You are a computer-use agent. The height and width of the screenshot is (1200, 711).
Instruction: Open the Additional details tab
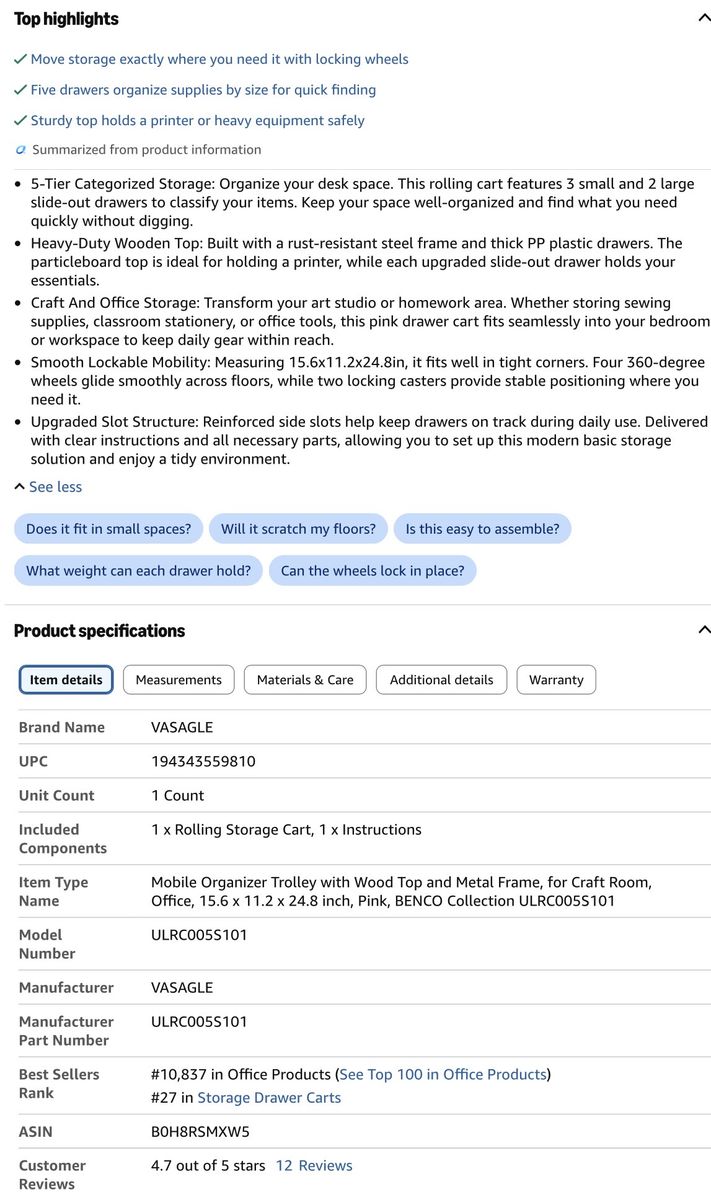(x=442, y=680)
